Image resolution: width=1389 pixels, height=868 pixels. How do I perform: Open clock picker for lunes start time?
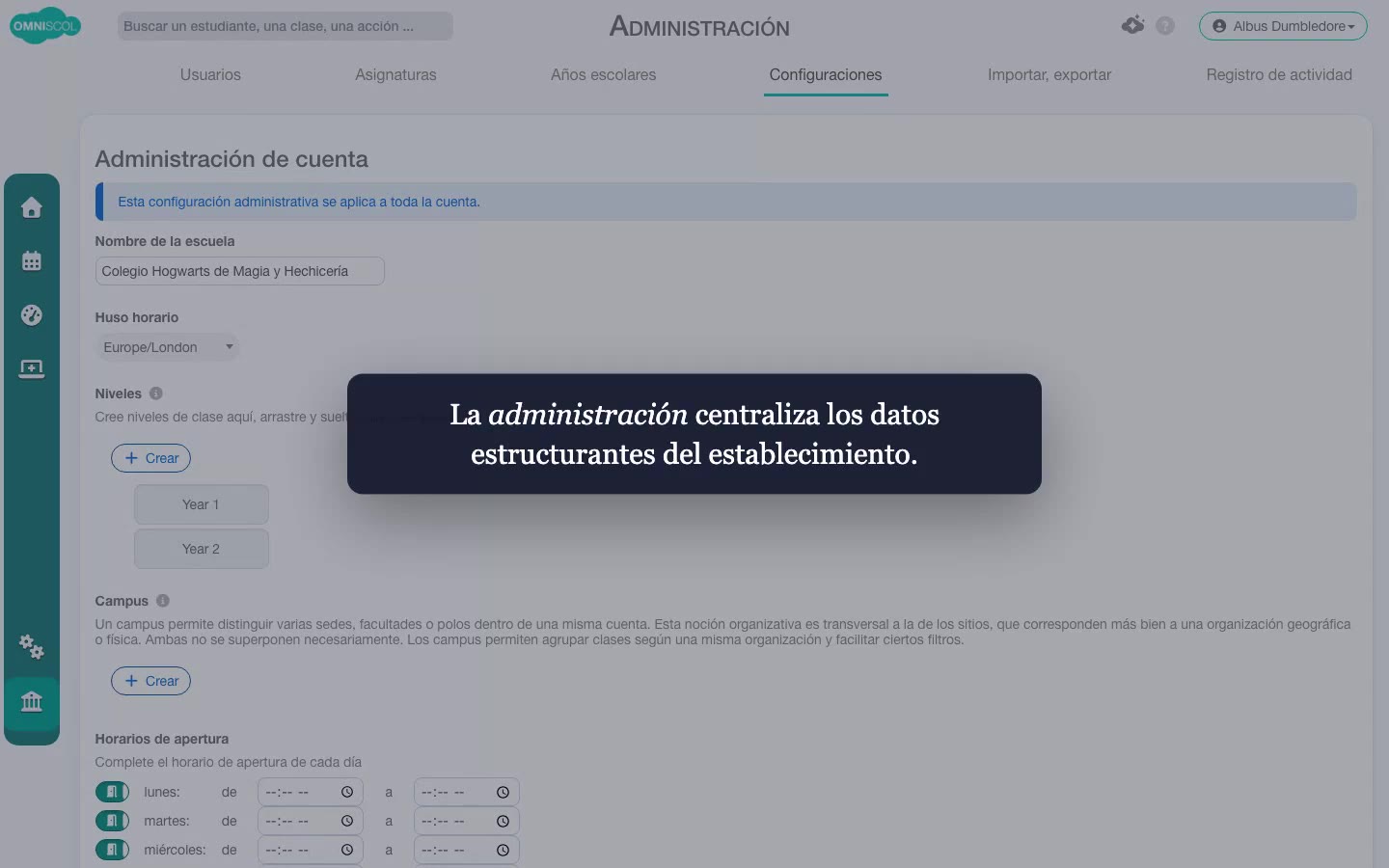(347, 792)
